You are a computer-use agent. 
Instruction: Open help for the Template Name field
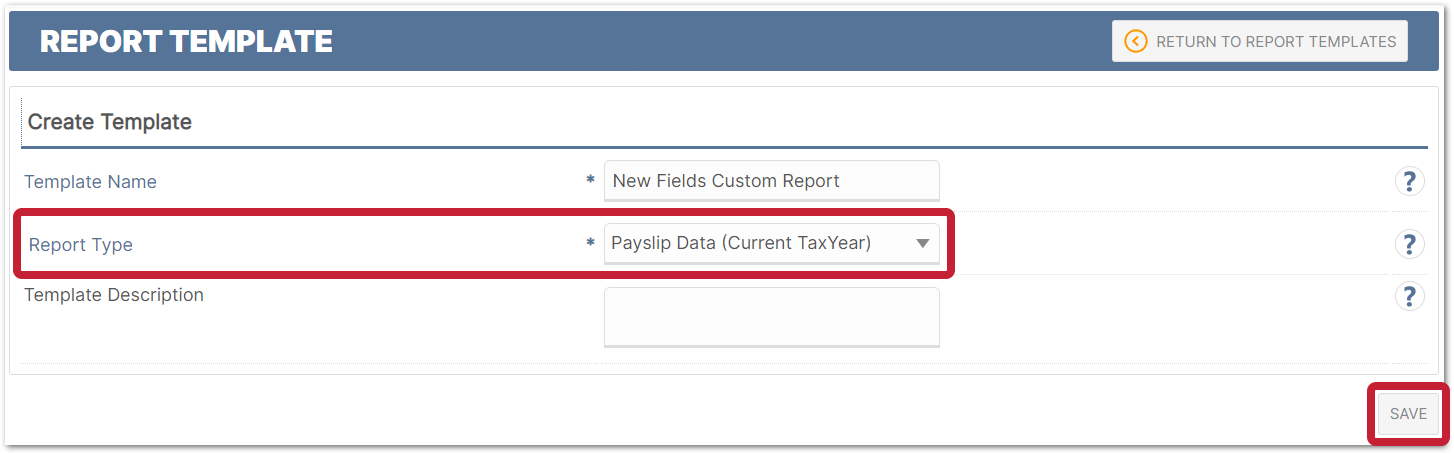click(x=1409, y=181)
